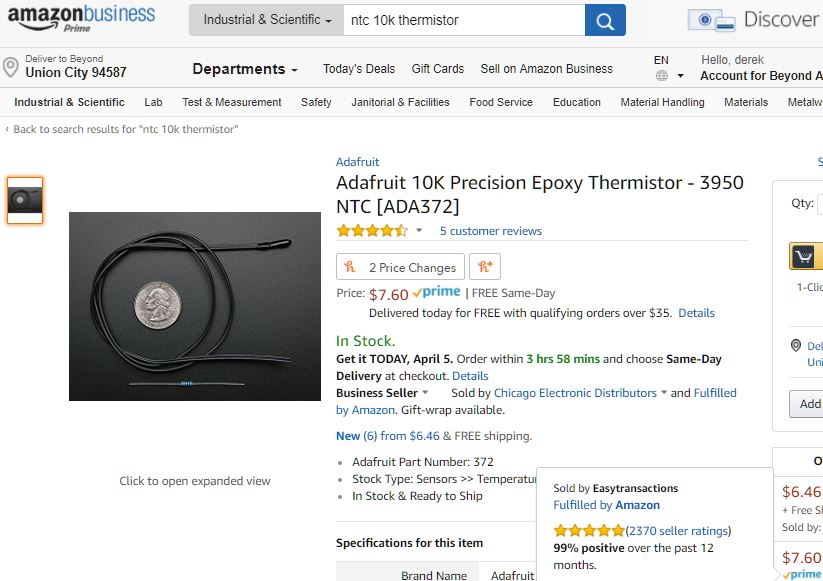Expand the Business Seller dropdown arrow
The height and width of the screenshot is (581, 823).
click(x=425, y=393)
